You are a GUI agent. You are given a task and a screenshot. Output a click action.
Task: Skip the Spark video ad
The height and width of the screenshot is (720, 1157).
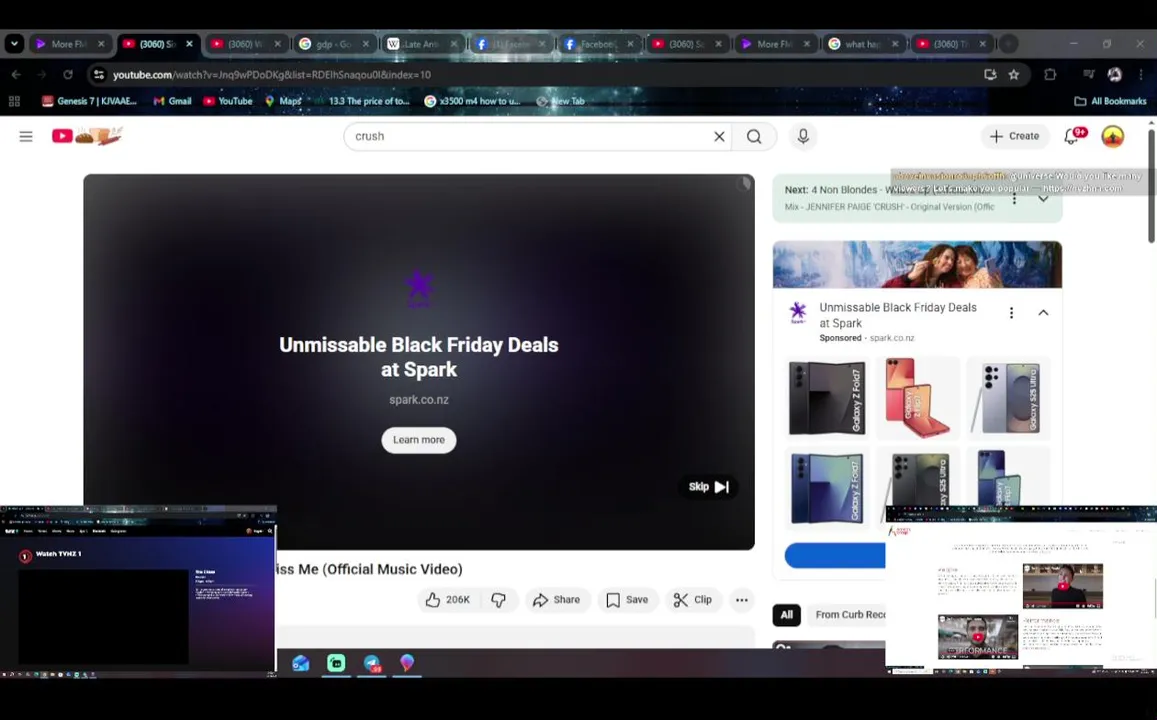pyautogui.click(x=708, y=487)
